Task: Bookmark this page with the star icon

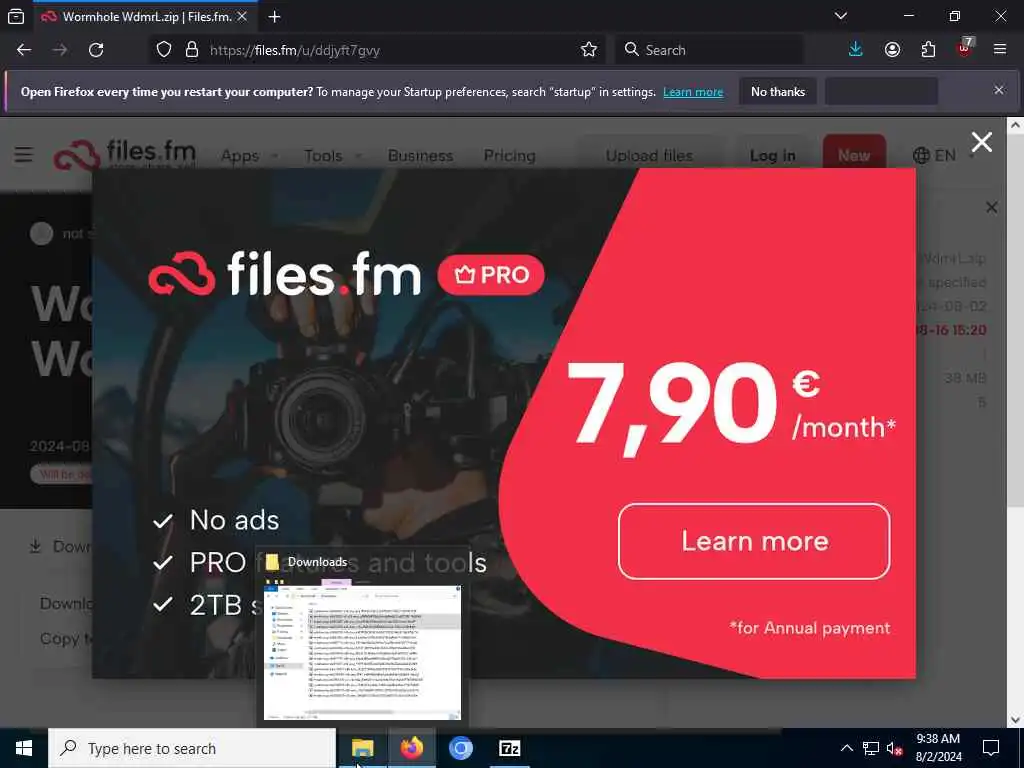Action: pyautogui.click(x=588, y=50)
